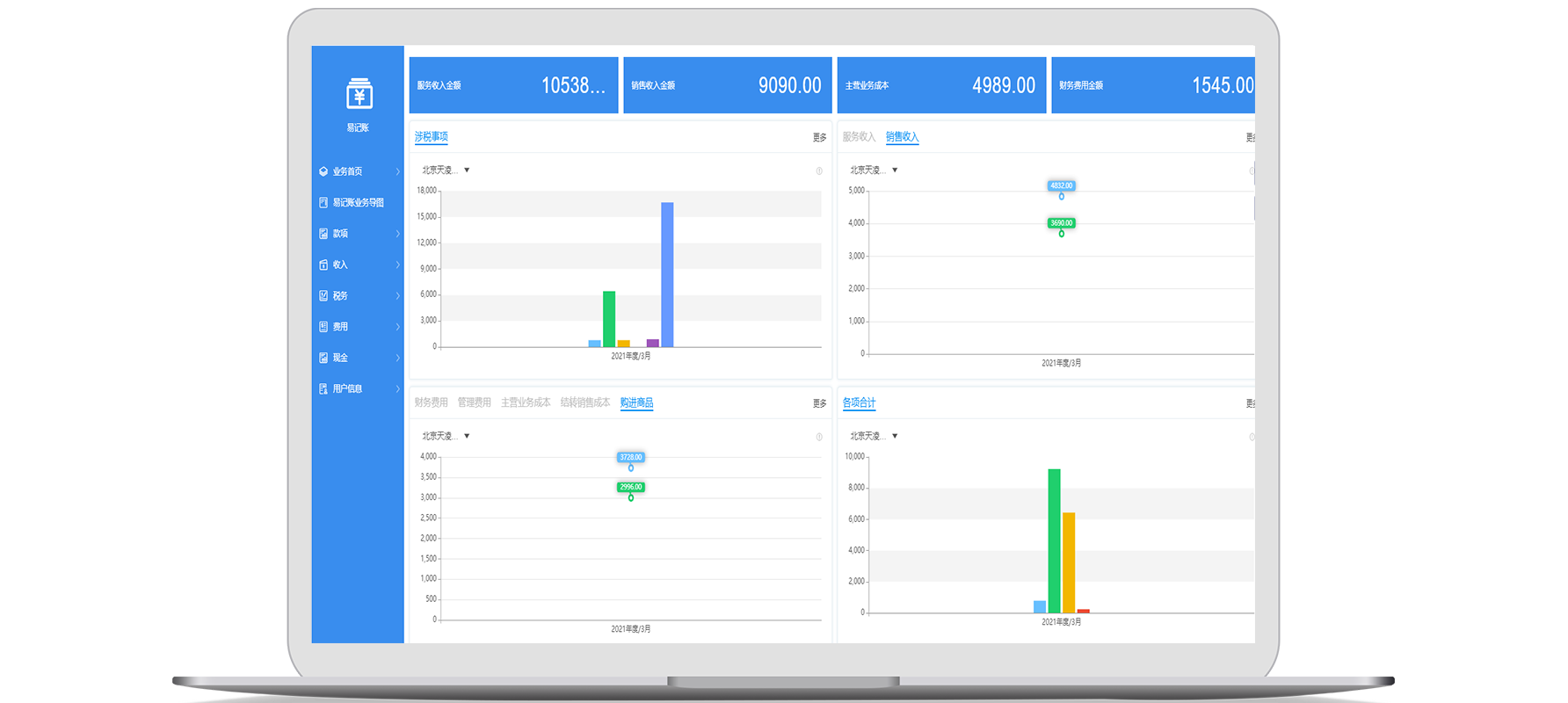
Task: Click 更多 link beside the 购进商品 tabs
Action: point(819,403)
